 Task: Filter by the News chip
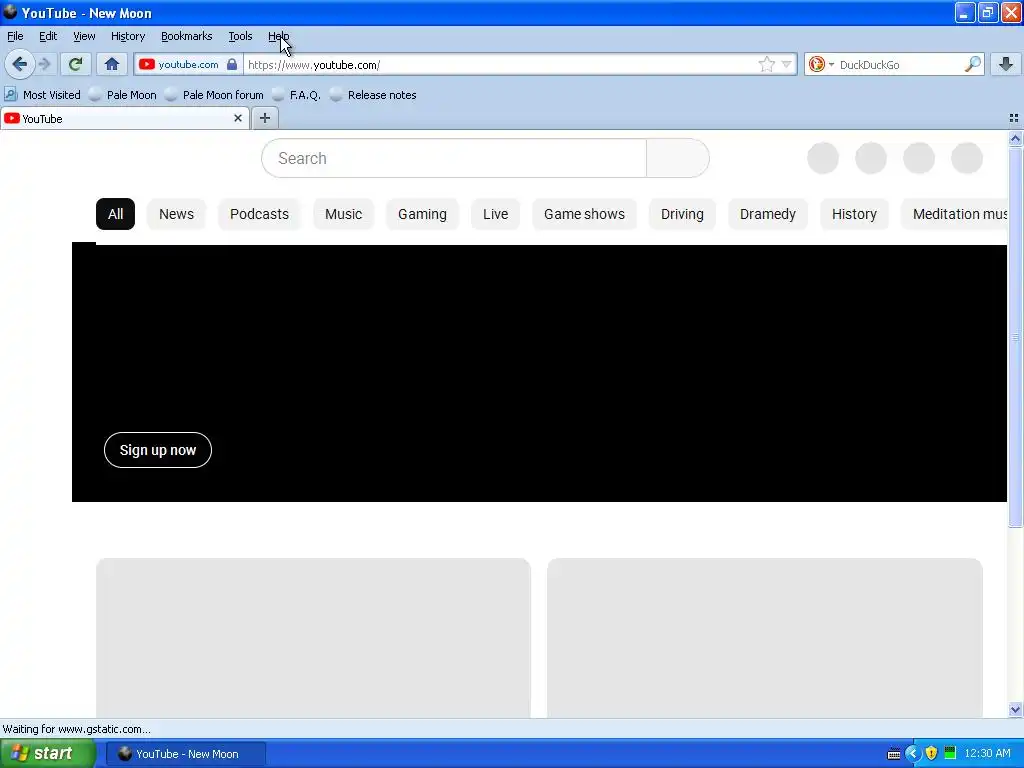tap(176, 214)
